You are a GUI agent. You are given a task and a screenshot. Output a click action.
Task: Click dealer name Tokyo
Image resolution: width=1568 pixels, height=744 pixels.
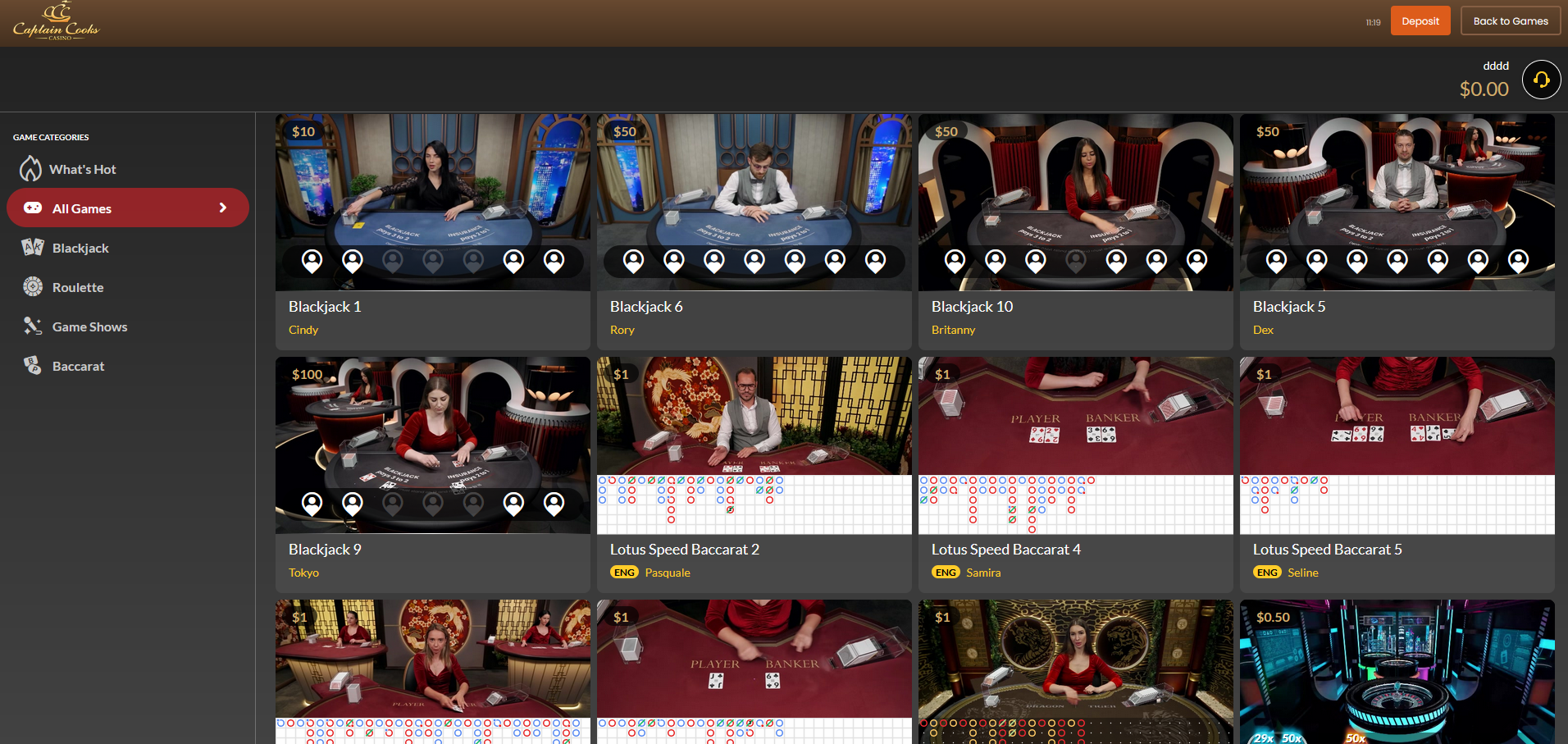click(303, 573)
